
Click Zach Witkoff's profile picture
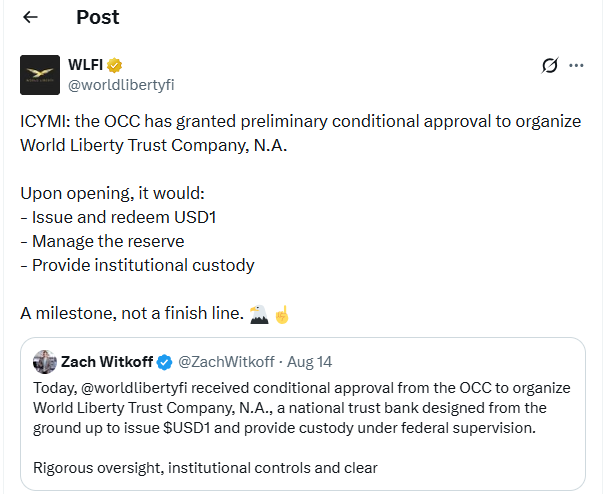click(45, 362)
